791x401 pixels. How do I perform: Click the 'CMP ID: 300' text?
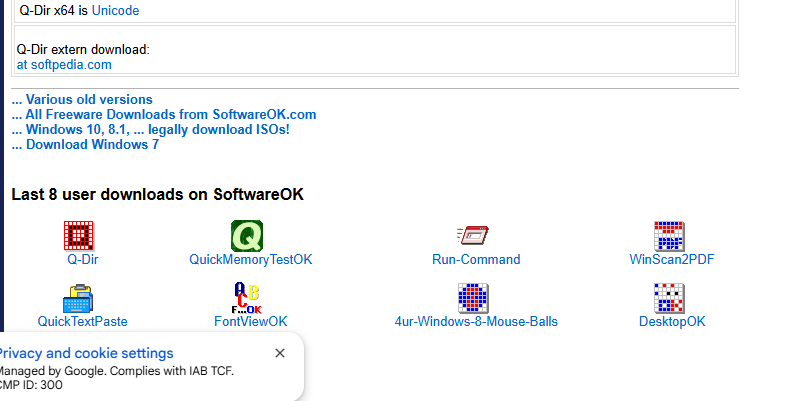[x=31, y=385]
